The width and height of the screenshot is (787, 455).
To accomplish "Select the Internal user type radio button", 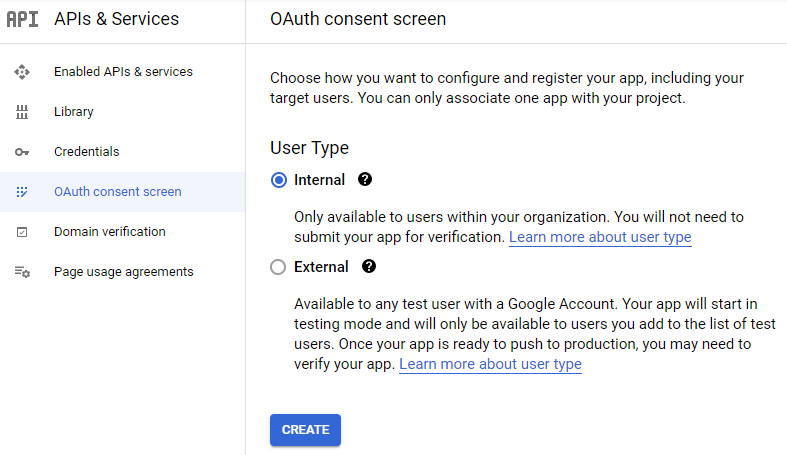I will (x=279, y=181).
